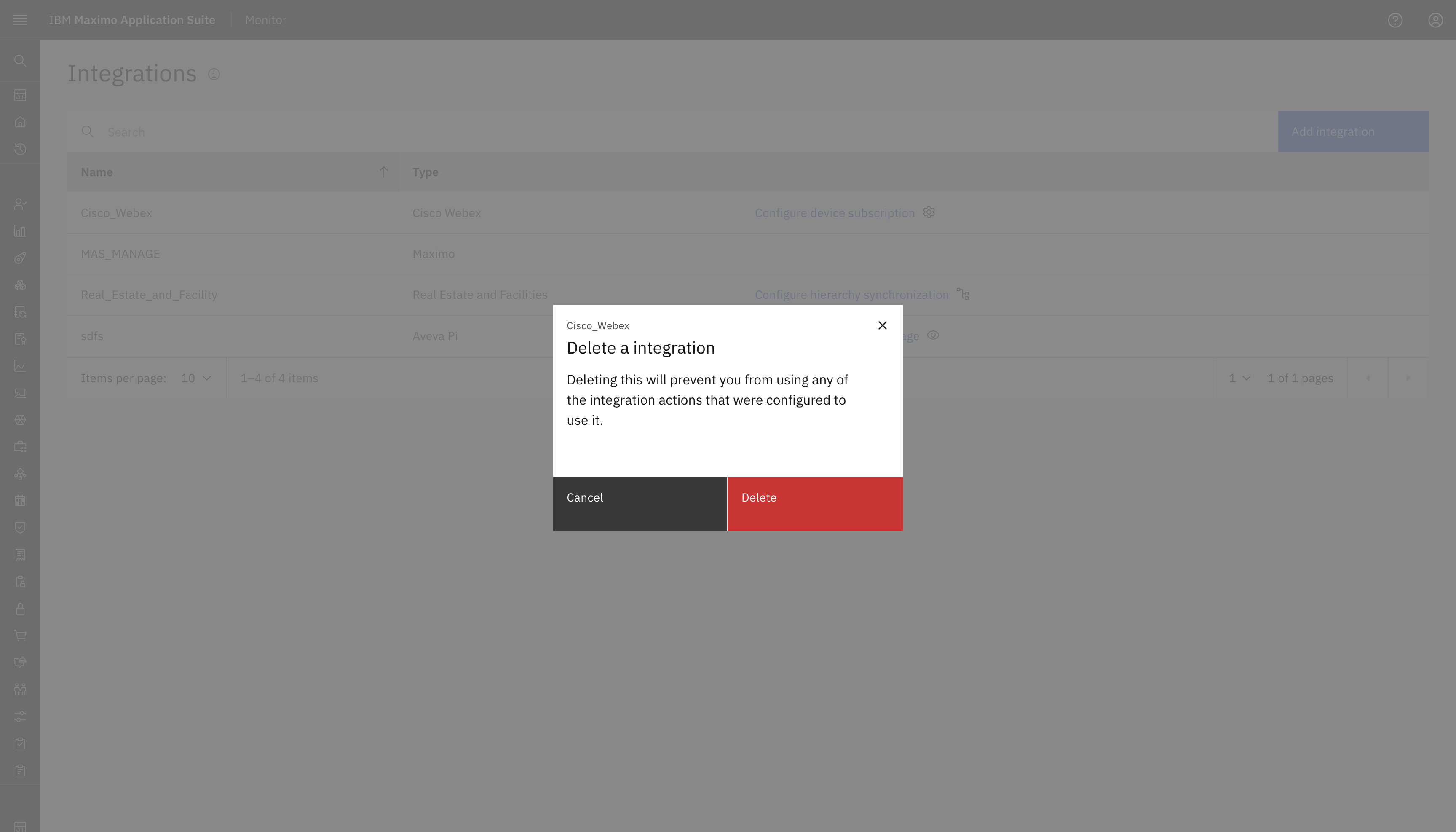Open Items per page dropdown
Image resolution: width=1456 pixels, height=832 pixels.
[x=196, y=378]
